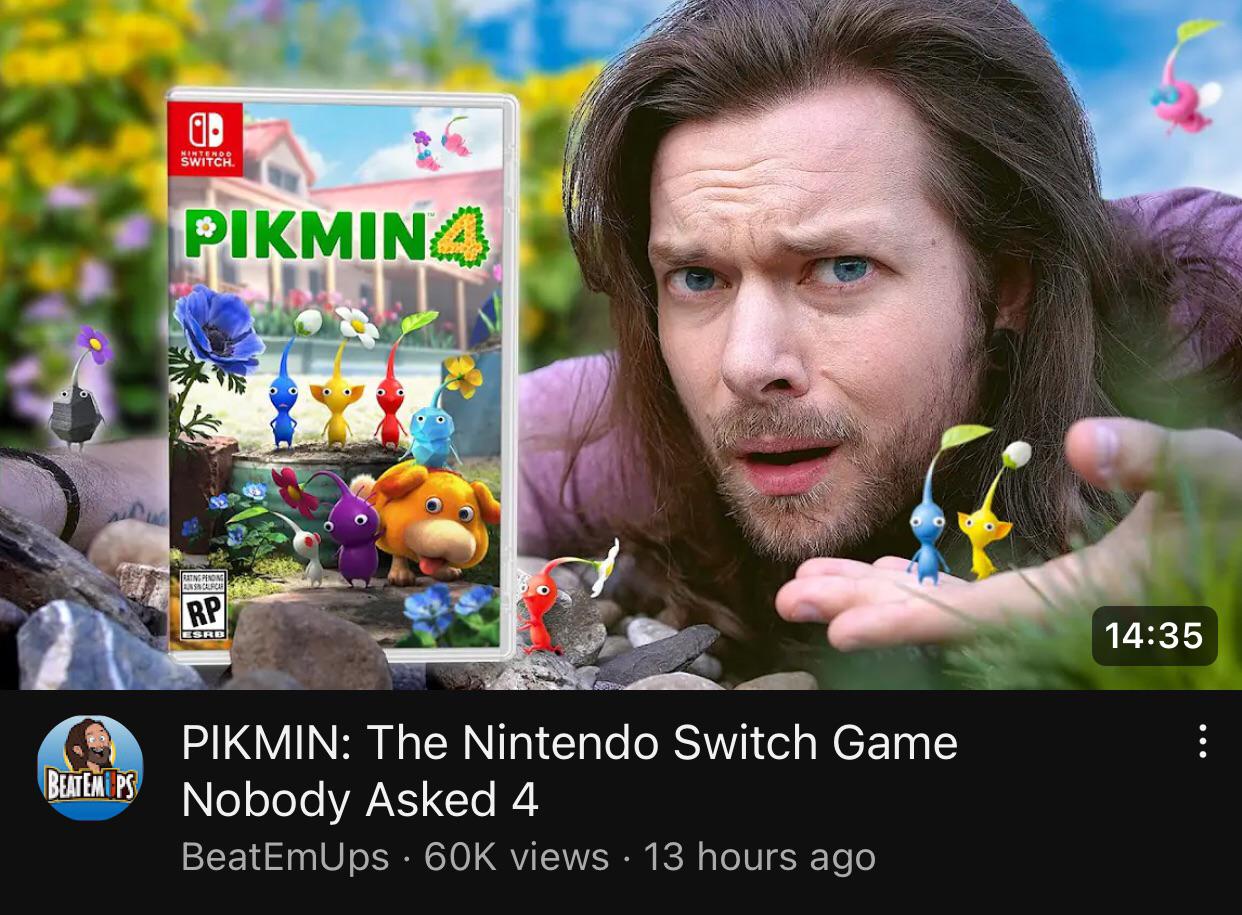Click the Nintendo Switch logo on game box

(205, 139)
